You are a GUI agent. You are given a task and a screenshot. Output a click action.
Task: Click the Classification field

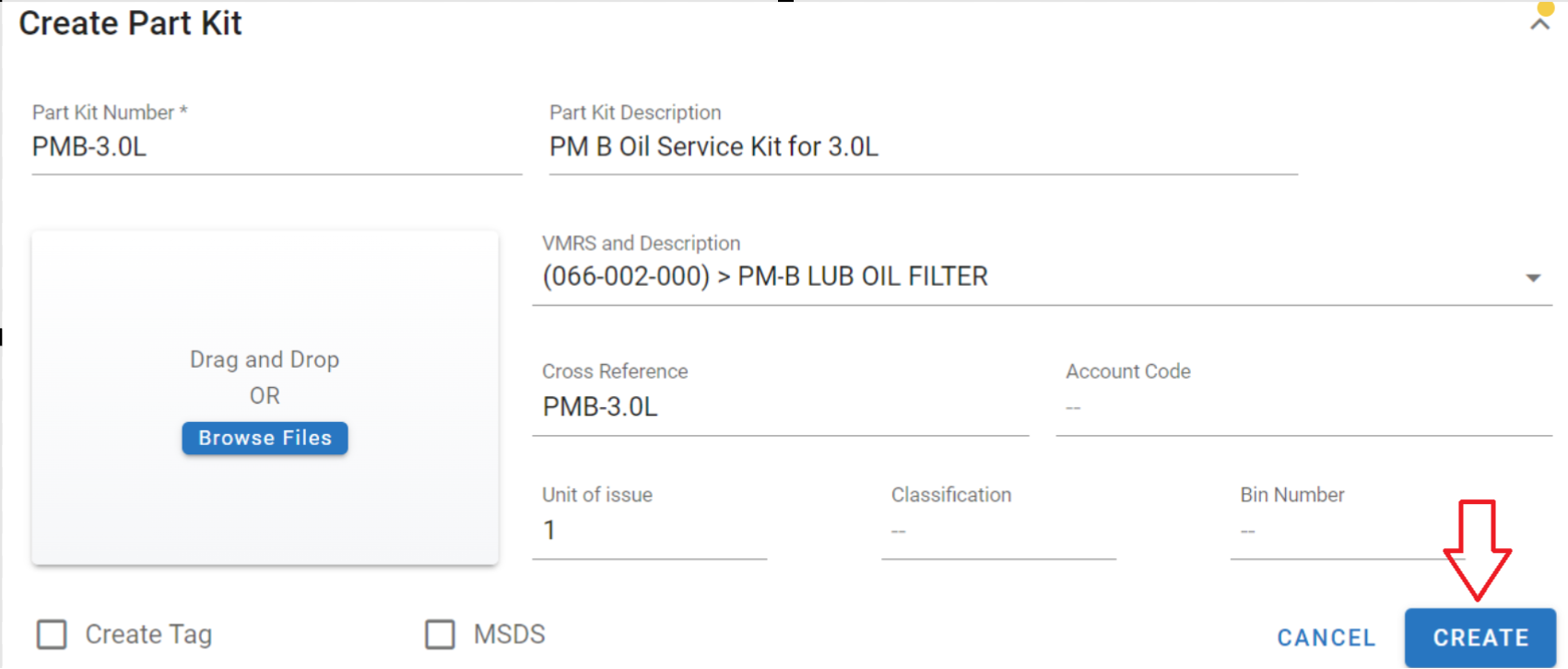click(x=997, y=531)
